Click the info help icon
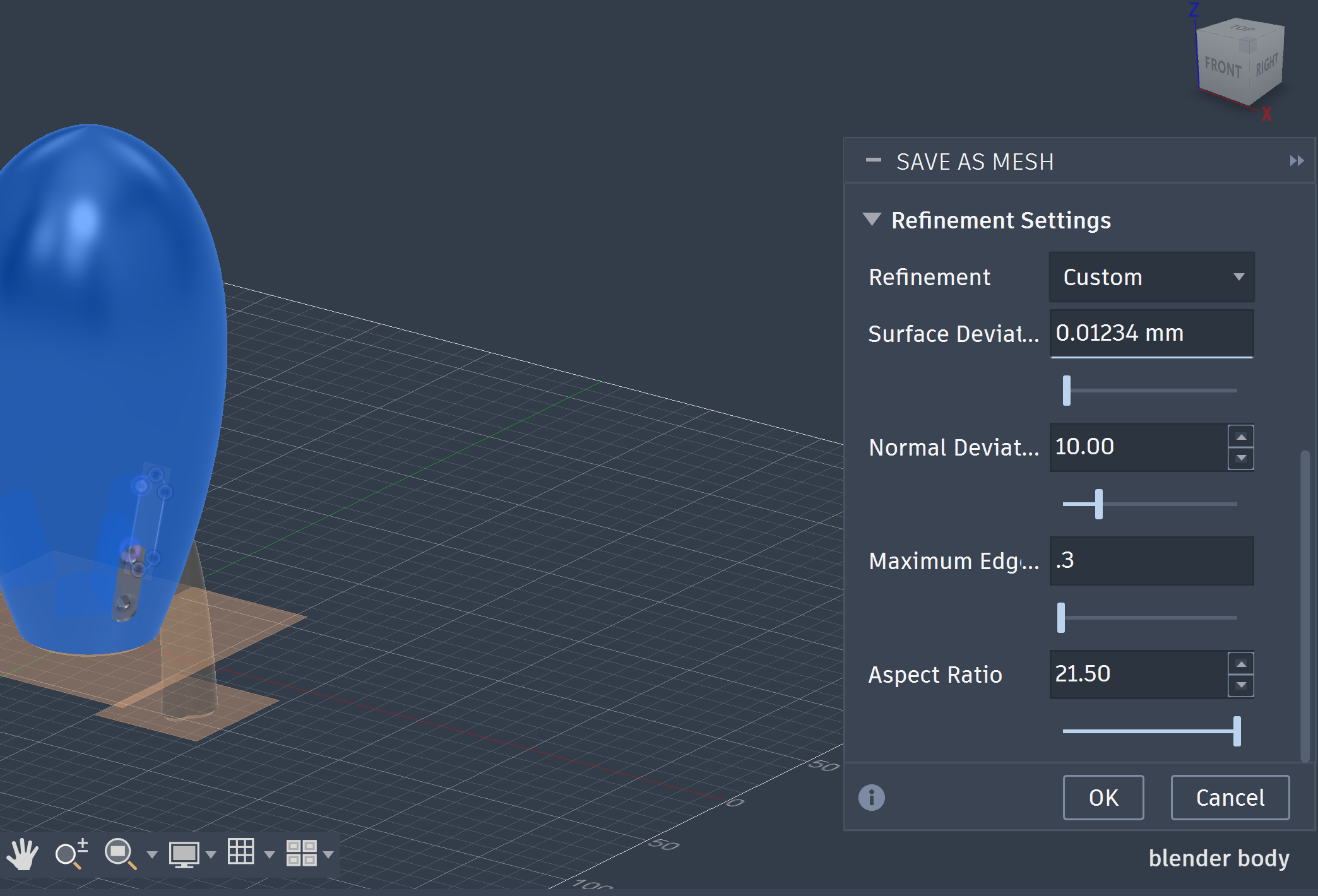 click(x=872, y=798)
